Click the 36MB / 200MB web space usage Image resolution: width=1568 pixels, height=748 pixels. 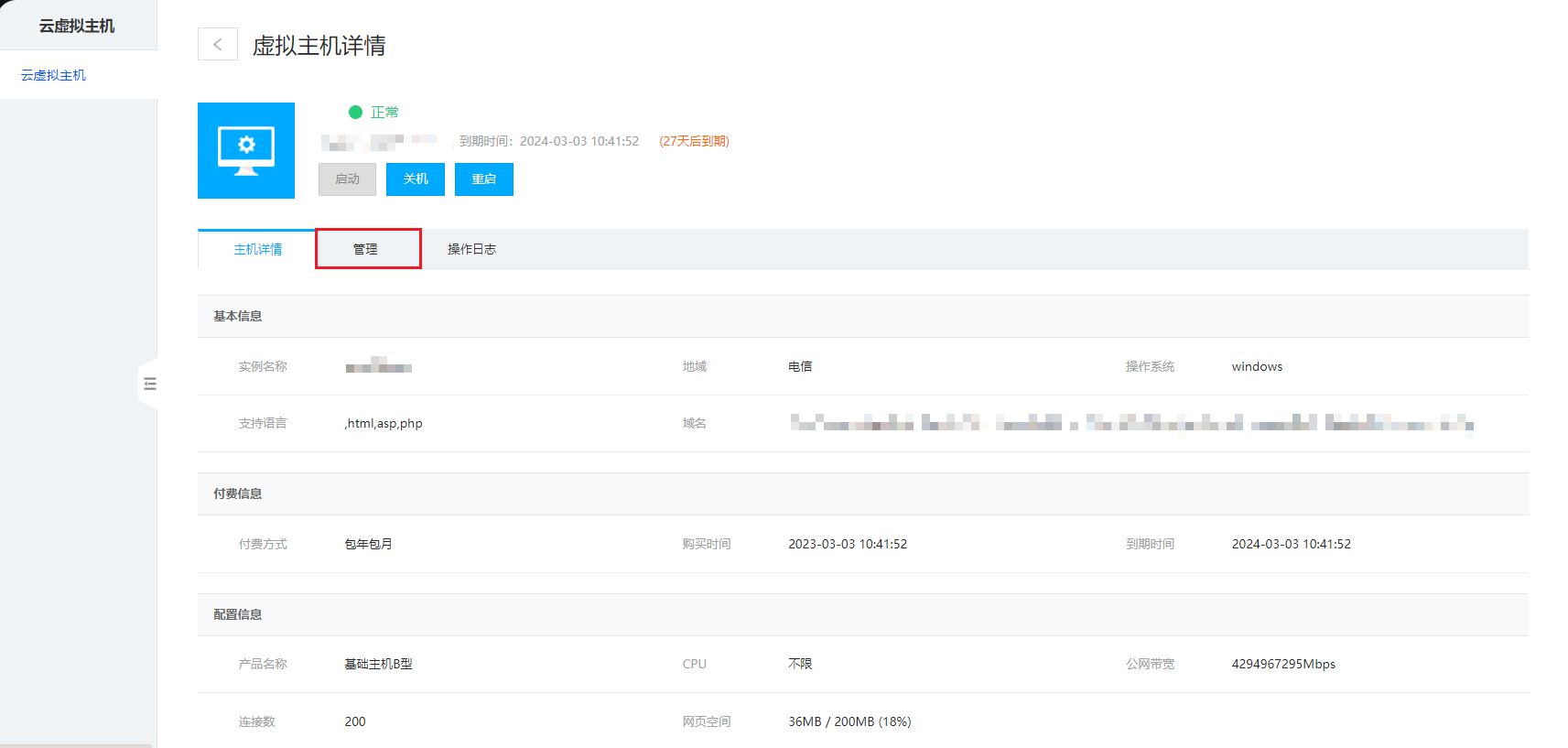coord(849,721)
